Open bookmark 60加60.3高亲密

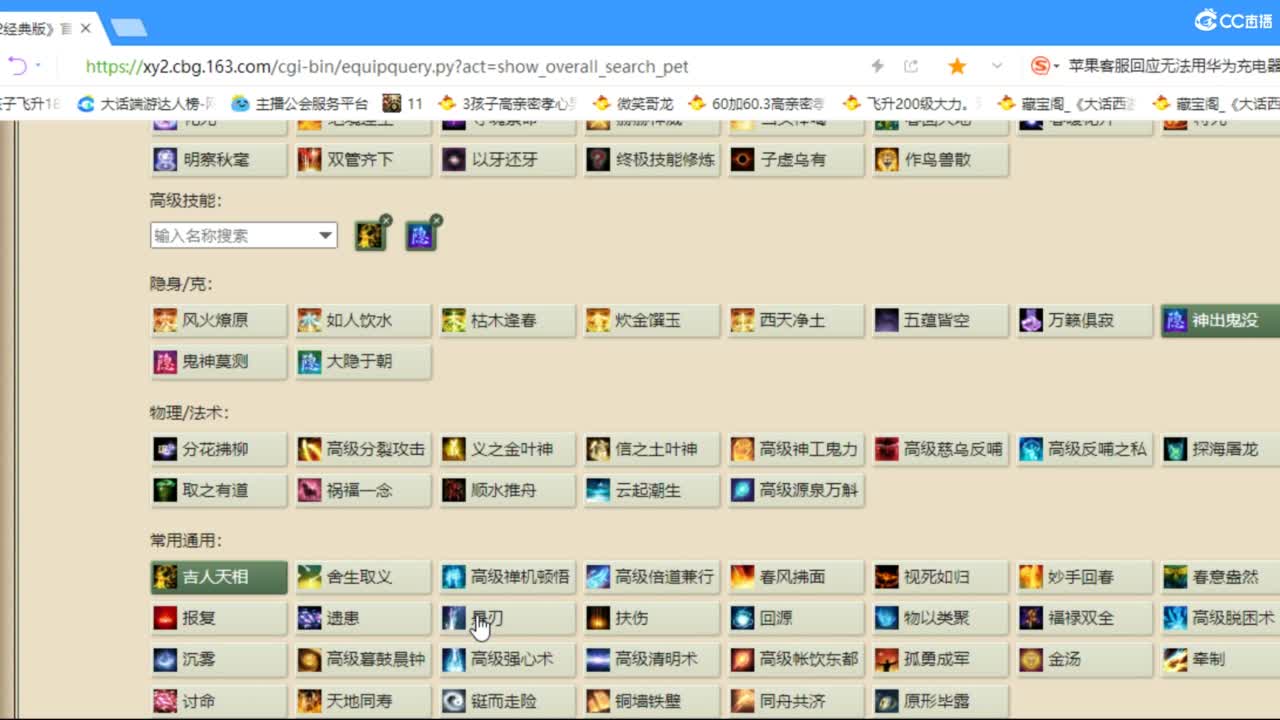pyautogui.click(x=757, y=103)
